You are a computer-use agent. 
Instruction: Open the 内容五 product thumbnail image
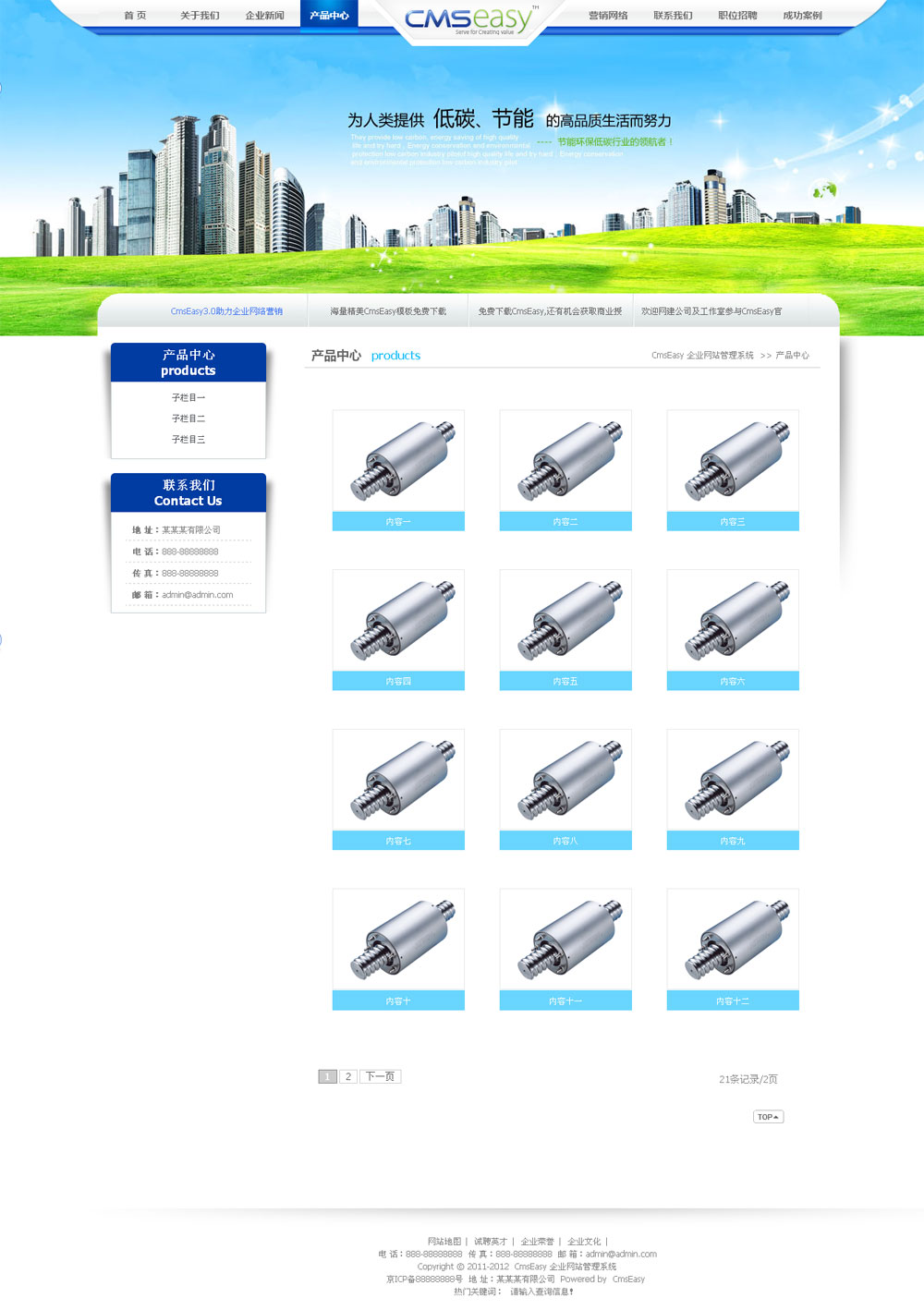(x=565, y=620)
